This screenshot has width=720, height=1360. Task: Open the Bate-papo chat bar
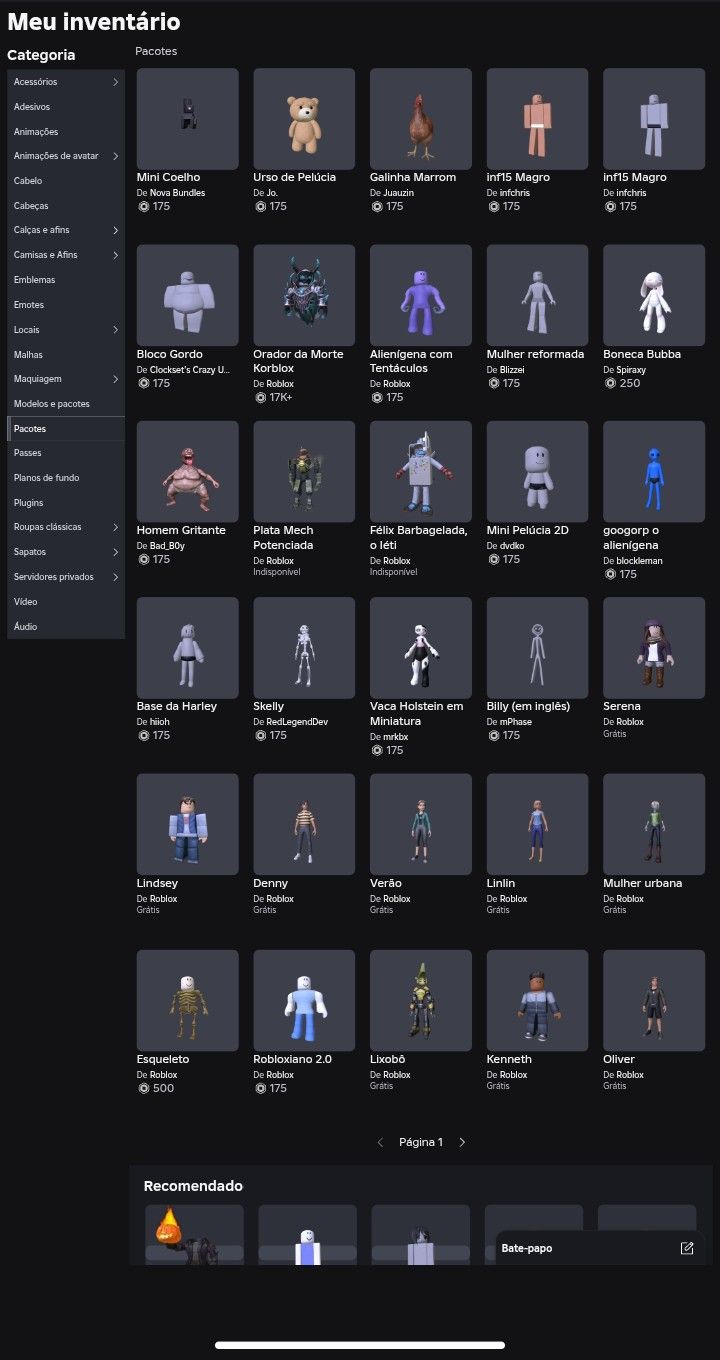(x=601, y=1248)
